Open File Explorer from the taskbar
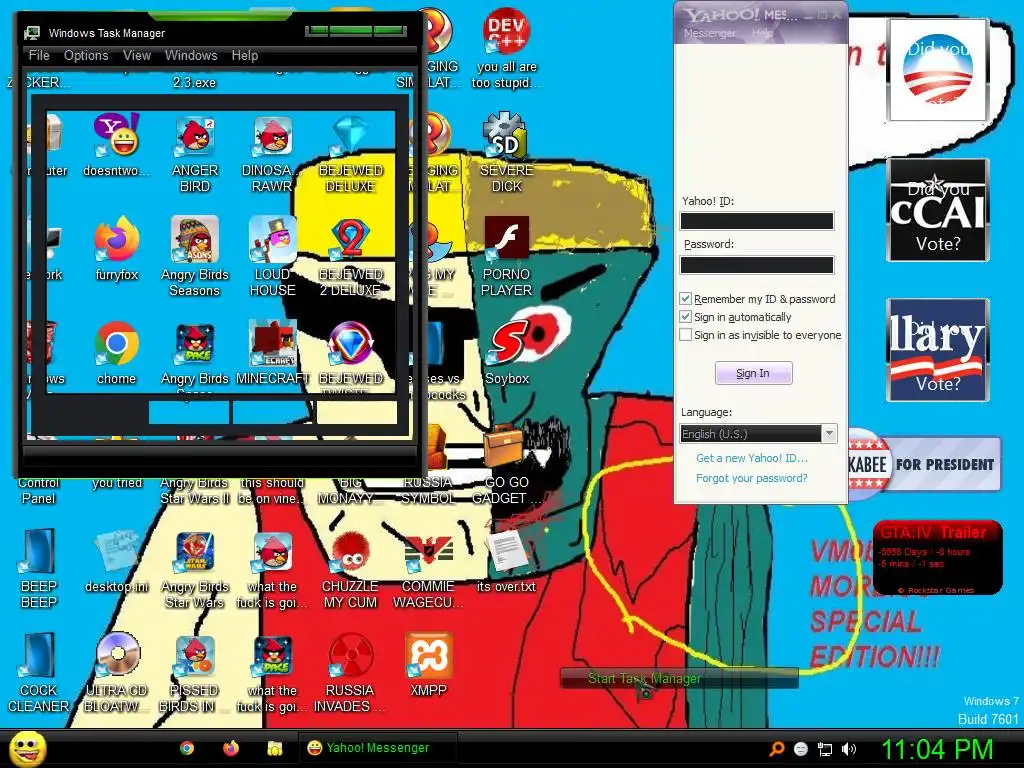This screenshot has height=768, width=1024. [274, 748]
